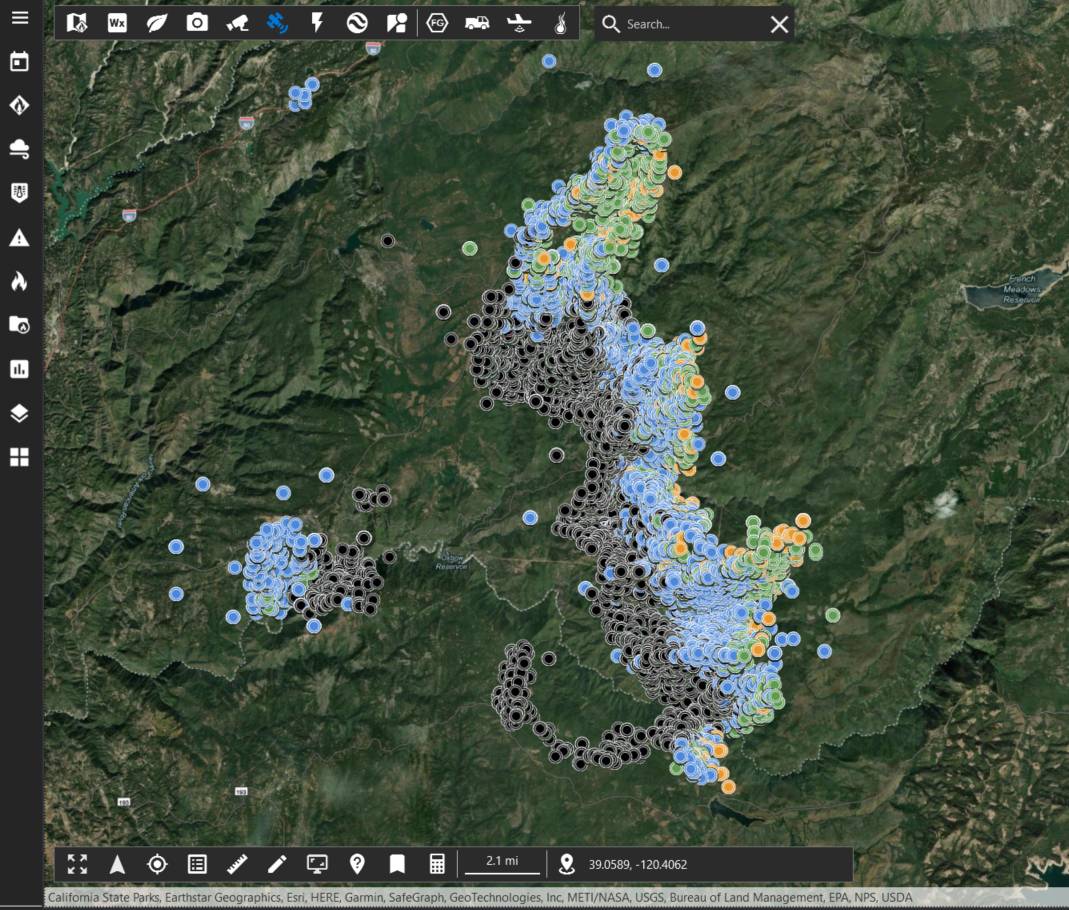Viewport: 1069px width, 910px height.
Task: Clear the search box with X
Action: [779, 24]
